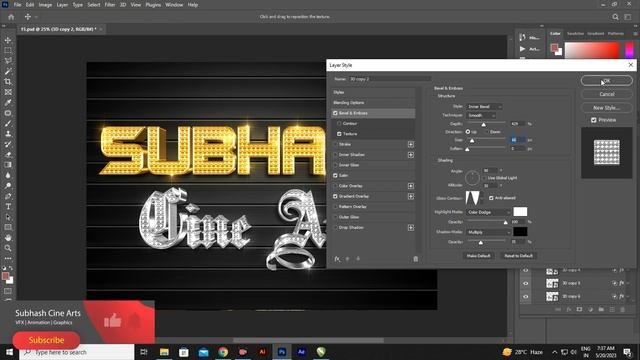The height and width of the screenshot is (360, 640).
Task: Cancel the Layer Style dialog
Action: [607, 94]
